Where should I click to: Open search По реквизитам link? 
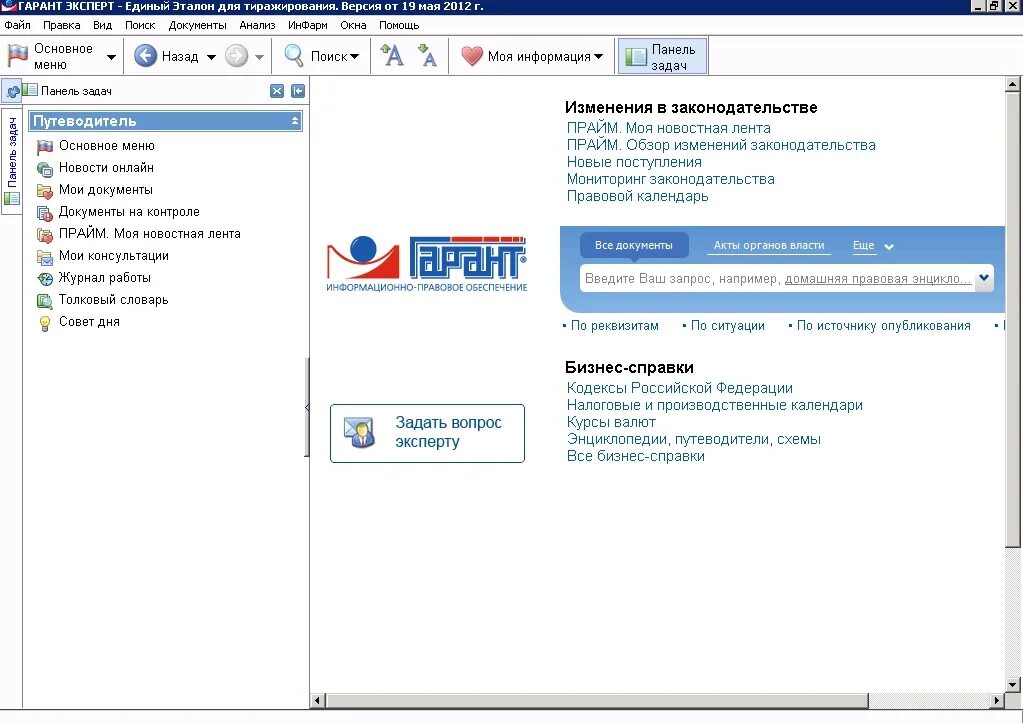point(615,326)
